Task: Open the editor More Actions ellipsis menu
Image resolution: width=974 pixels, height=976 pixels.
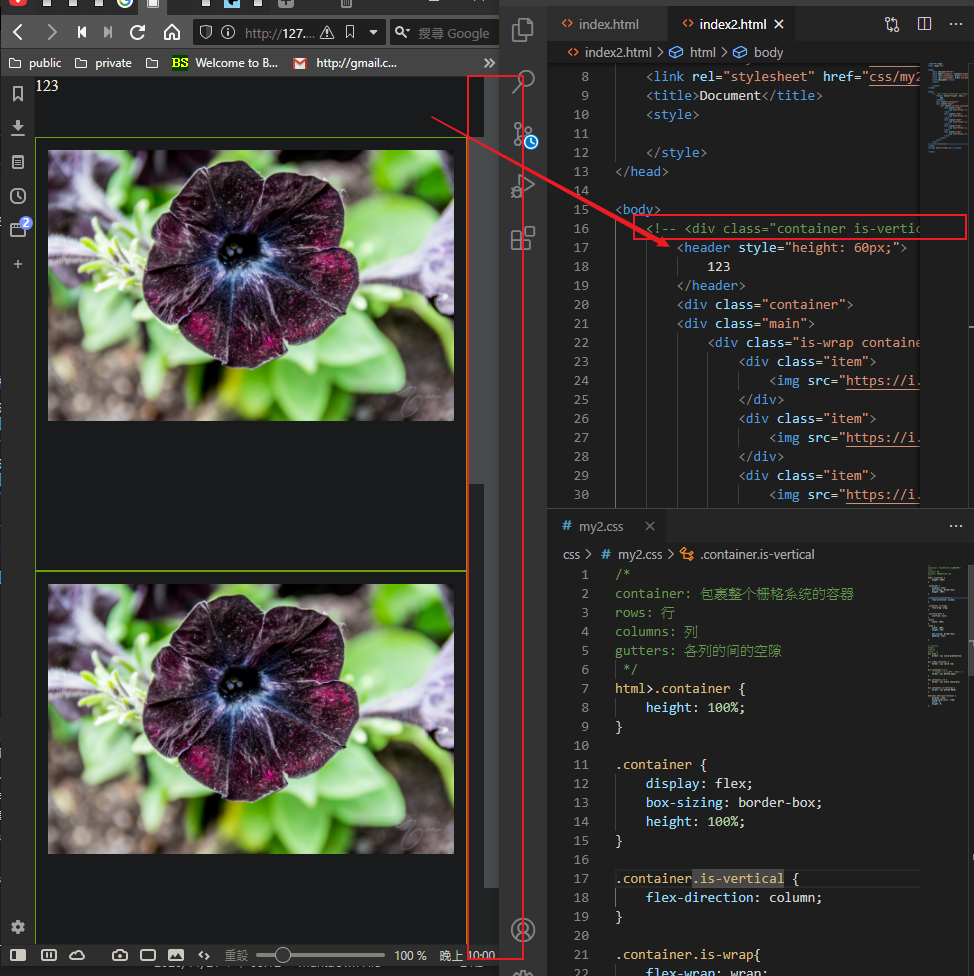Action: point(954,24)
